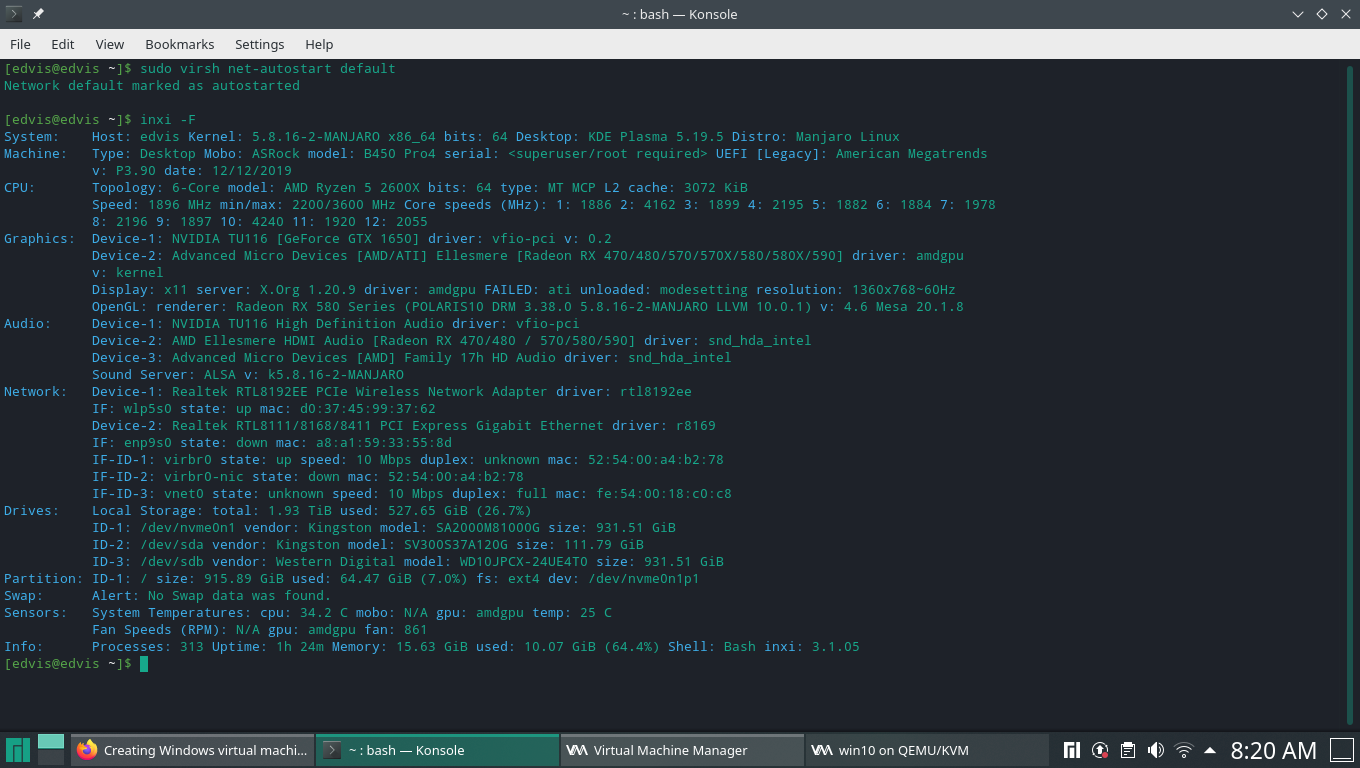Toggle the pin on all desktops icon
Image resolution: width=1360 pixels, height=768 pixels.
point(38,14)
